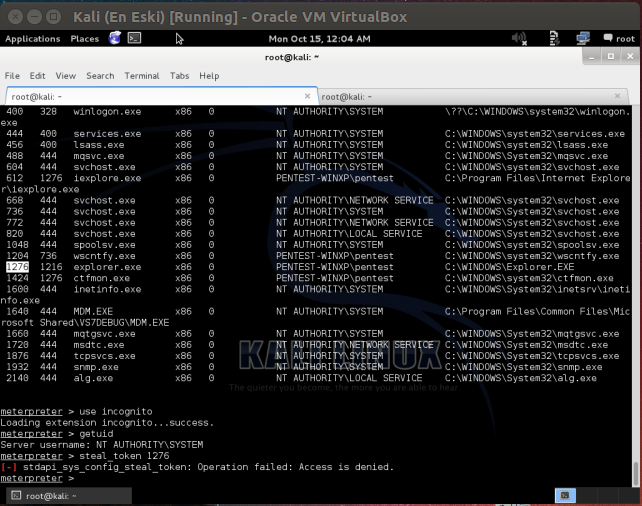Click the getuid command text

[x=96, y=434]
